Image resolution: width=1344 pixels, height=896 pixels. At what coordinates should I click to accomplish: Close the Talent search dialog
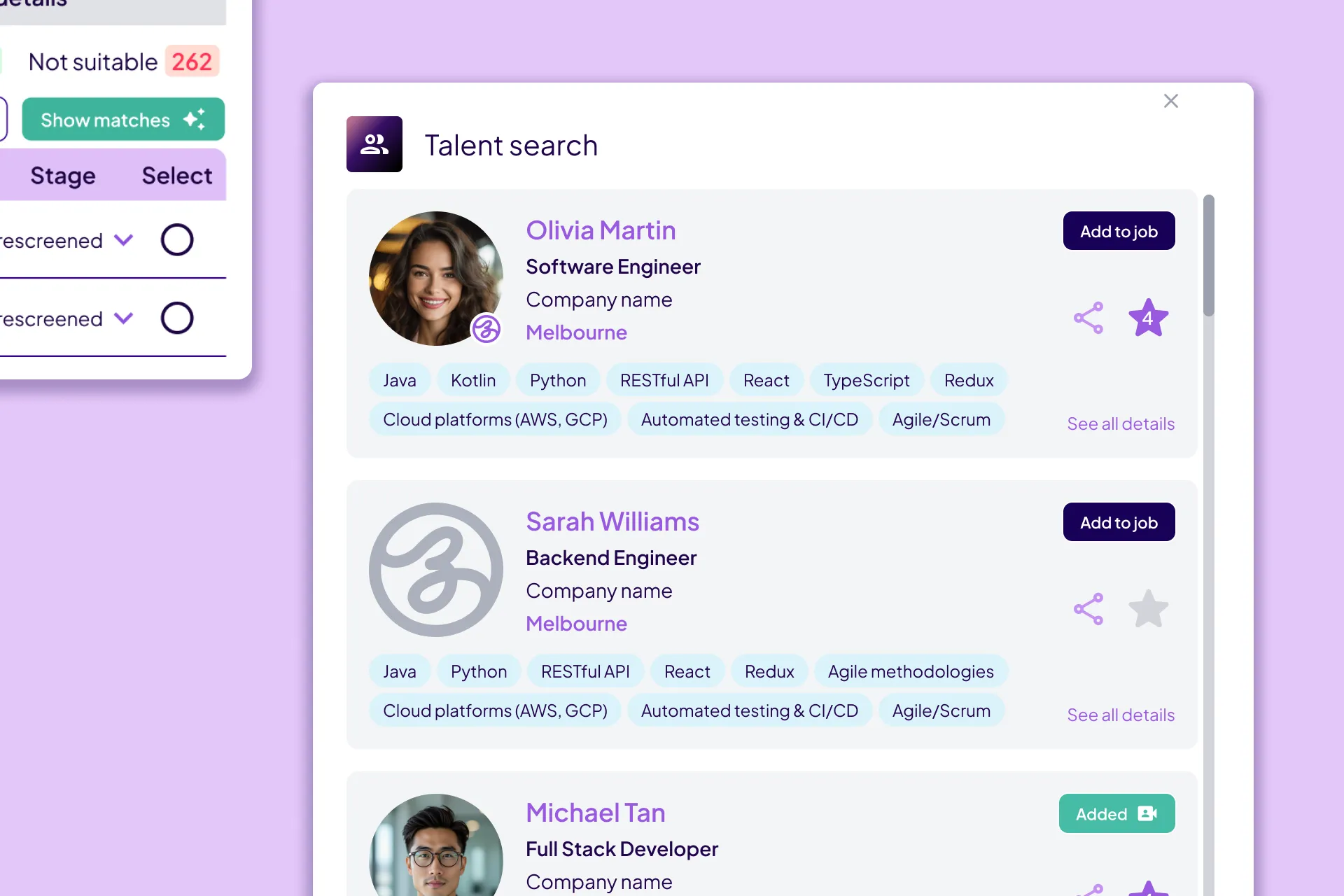pyautogui.click(x=1170, y=101)
